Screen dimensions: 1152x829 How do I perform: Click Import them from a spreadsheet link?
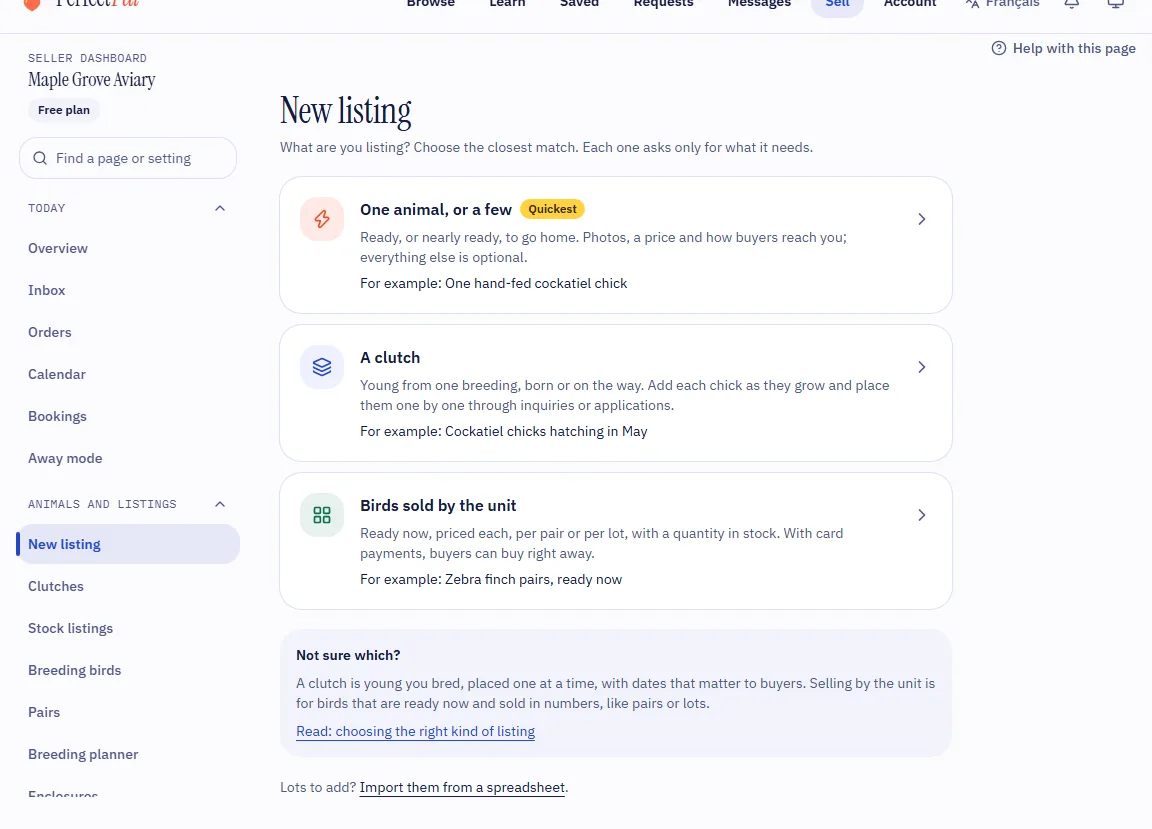point(462,787)
